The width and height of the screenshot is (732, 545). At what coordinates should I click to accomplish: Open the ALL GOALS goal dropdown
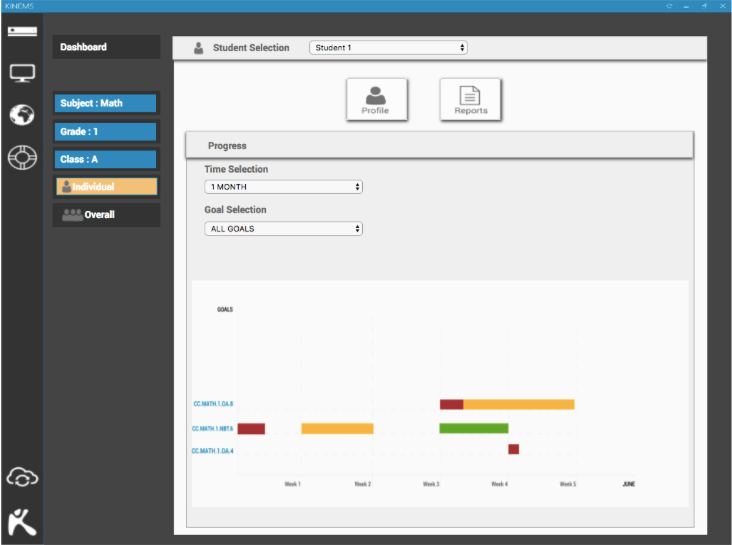click(x=283, y=229)
